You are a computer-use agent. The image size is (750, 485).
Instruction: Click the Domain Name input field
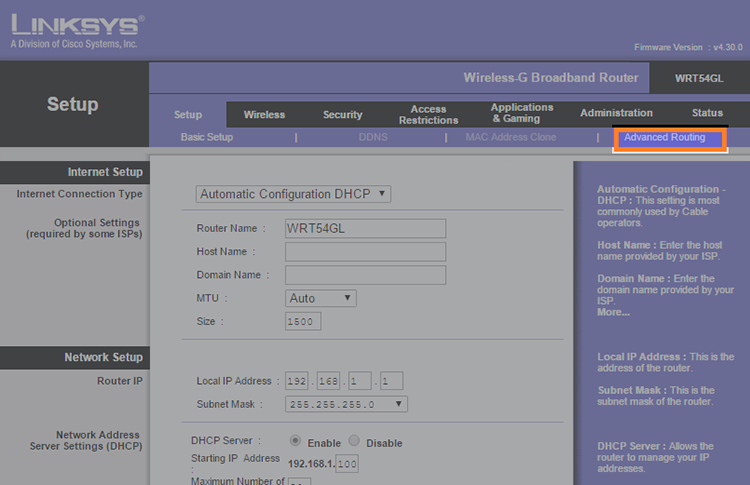coord(365,275)
